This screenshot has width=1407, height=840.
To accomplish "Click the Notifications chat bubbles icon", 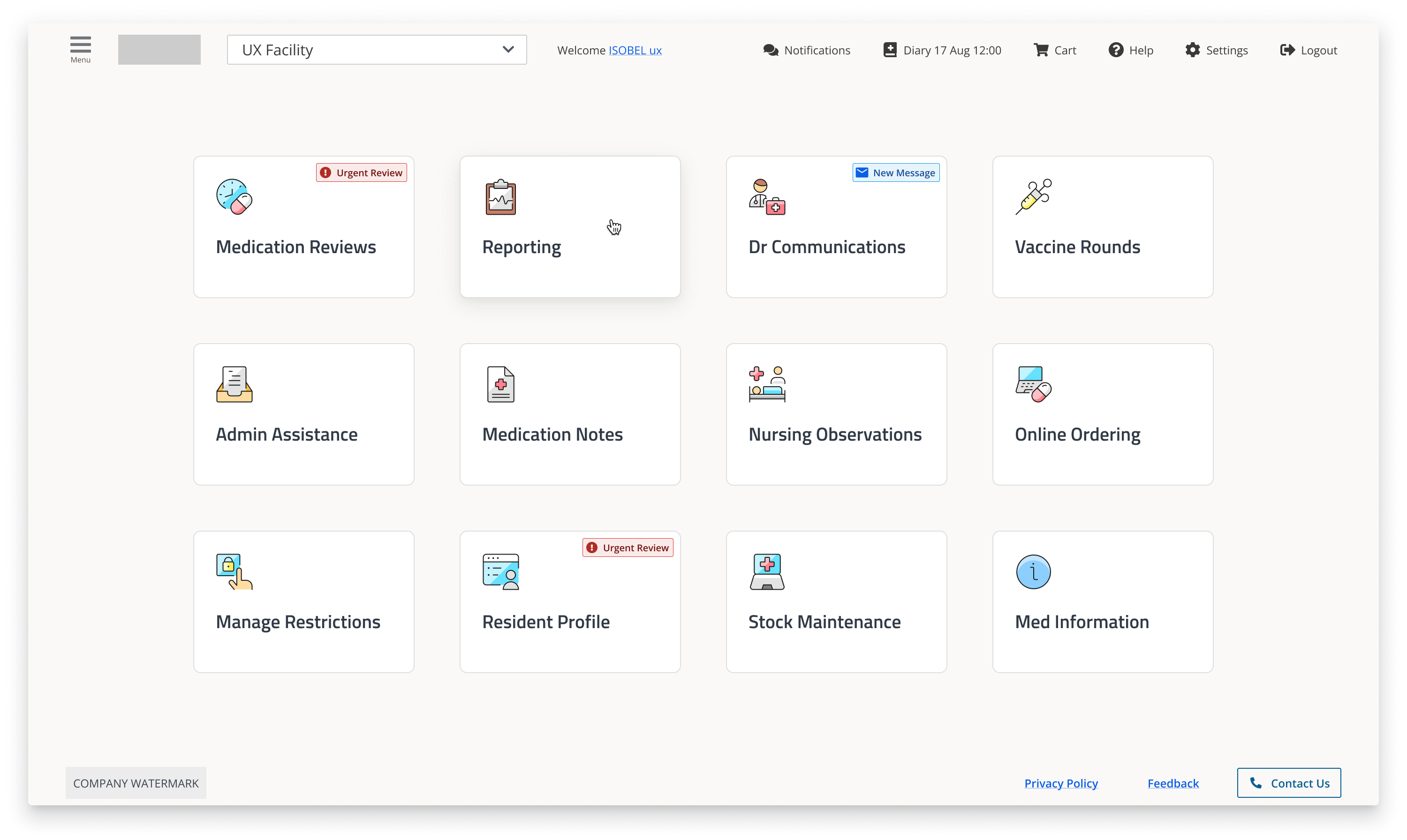I will tap(771, 50).
